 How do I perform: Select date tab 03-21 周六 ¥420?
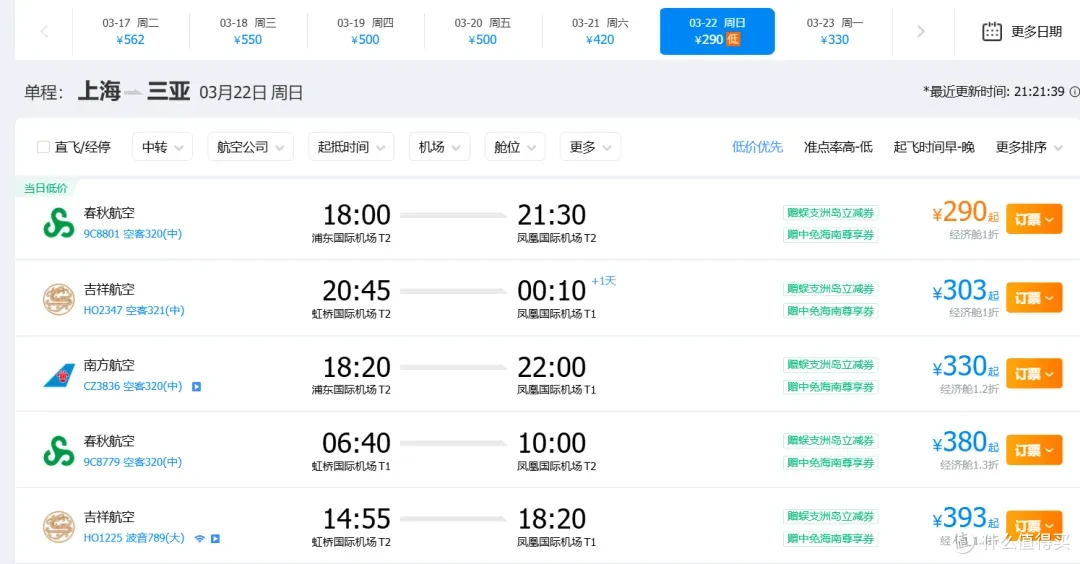pos(600,31)
